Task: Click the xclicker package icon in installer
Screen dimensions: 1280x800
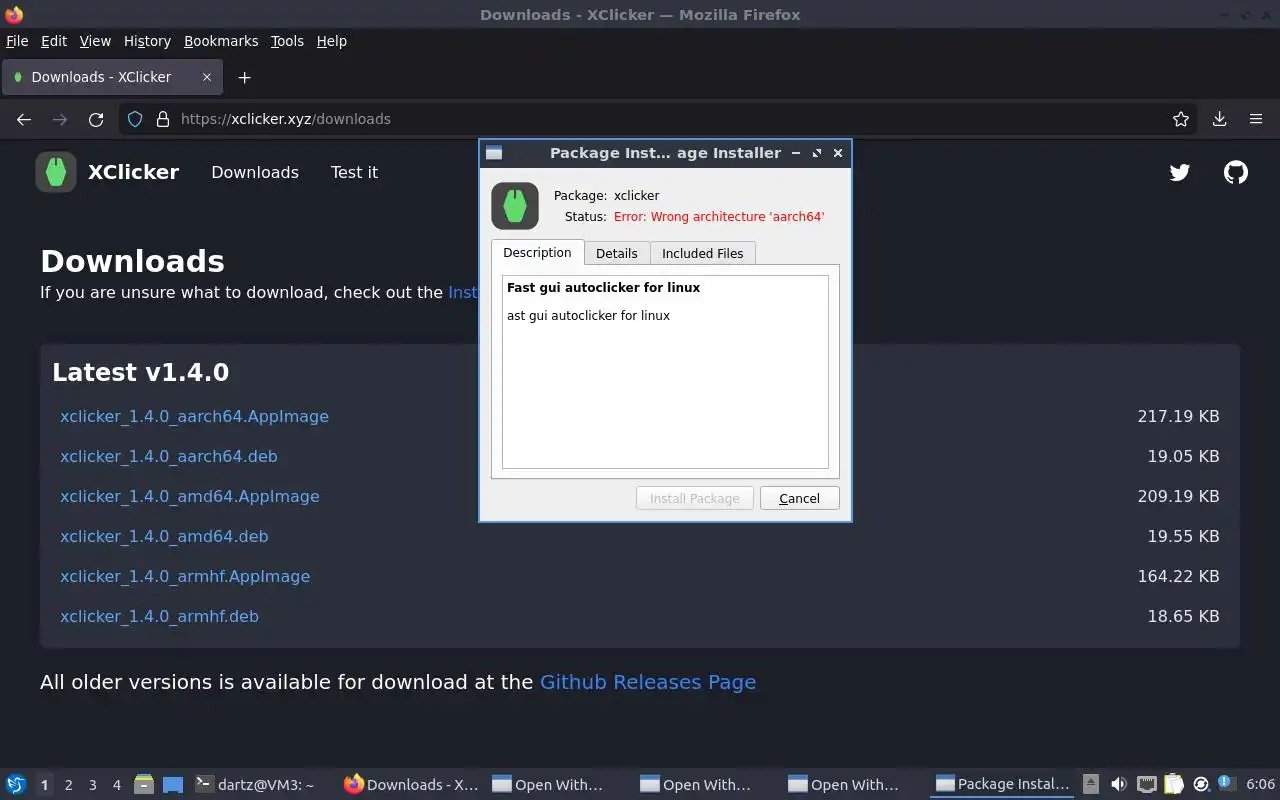Action: click(515, 206)
